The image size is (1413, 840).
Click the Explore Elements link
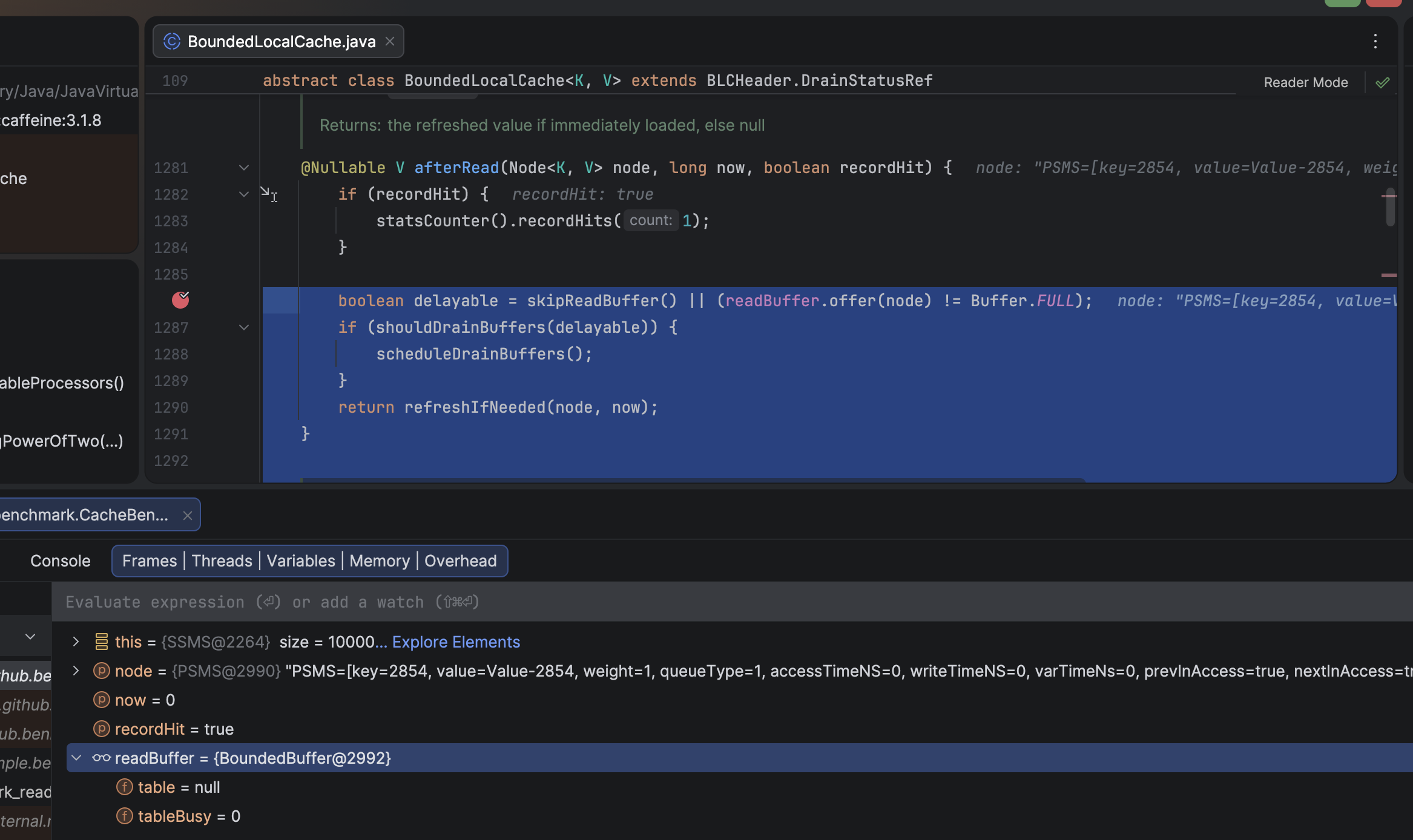[x=456, y=641]
